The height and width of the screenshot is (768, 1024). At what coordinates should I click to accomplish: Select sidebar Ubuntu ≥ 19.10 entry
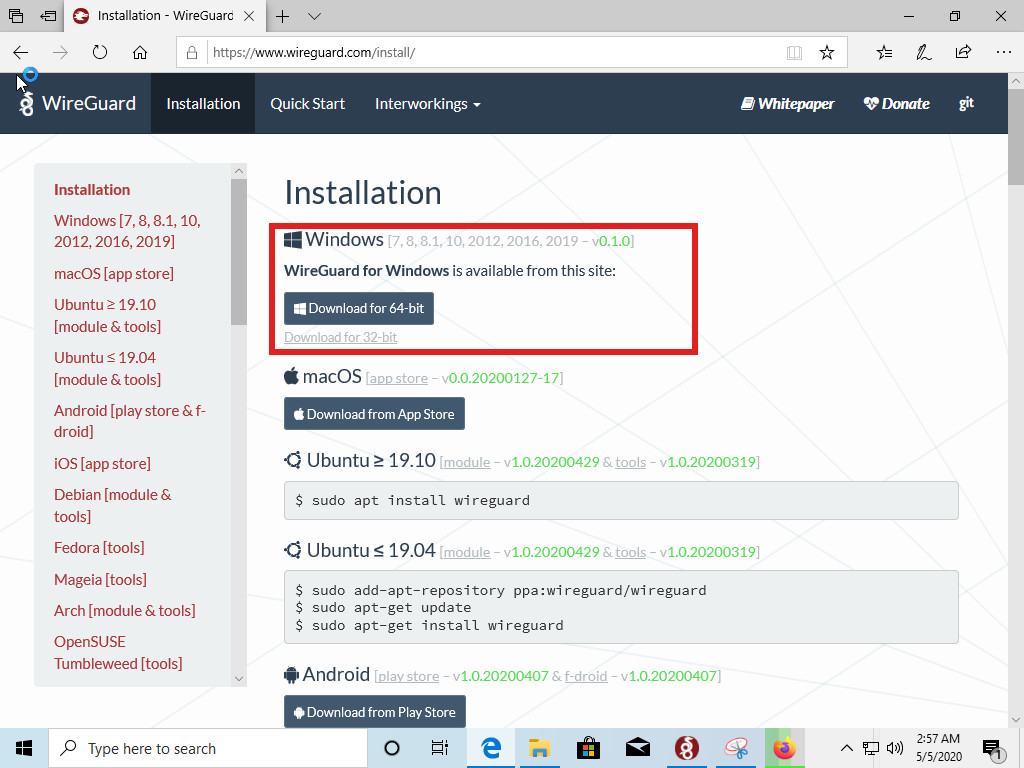click(107, 315)
